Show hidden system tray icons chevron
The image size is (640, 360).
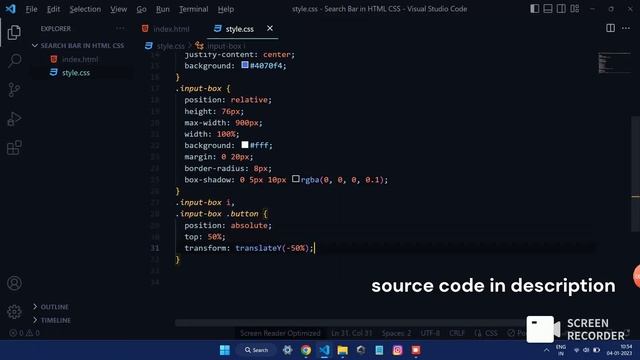[547, 350]
